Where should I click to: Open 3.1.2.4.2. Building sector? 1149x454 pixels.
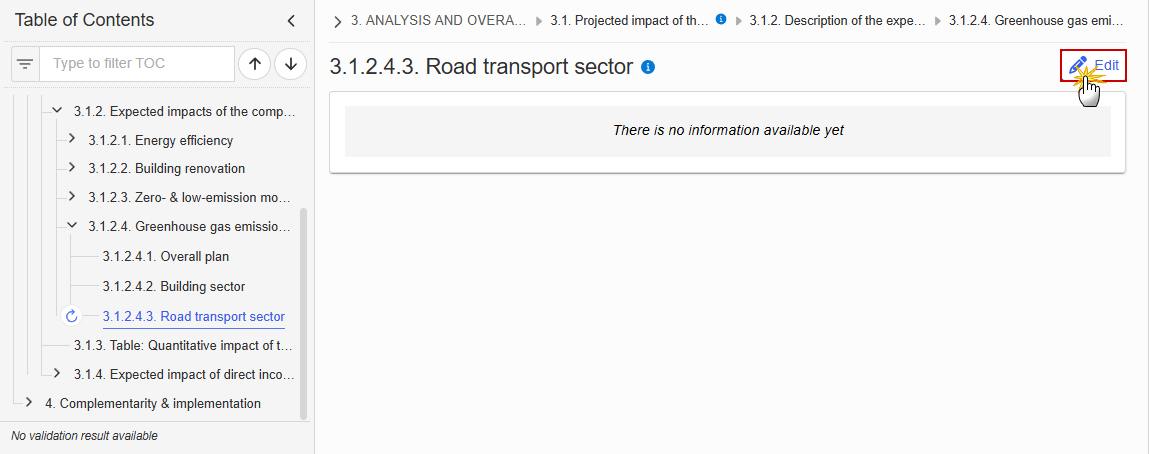174,286
